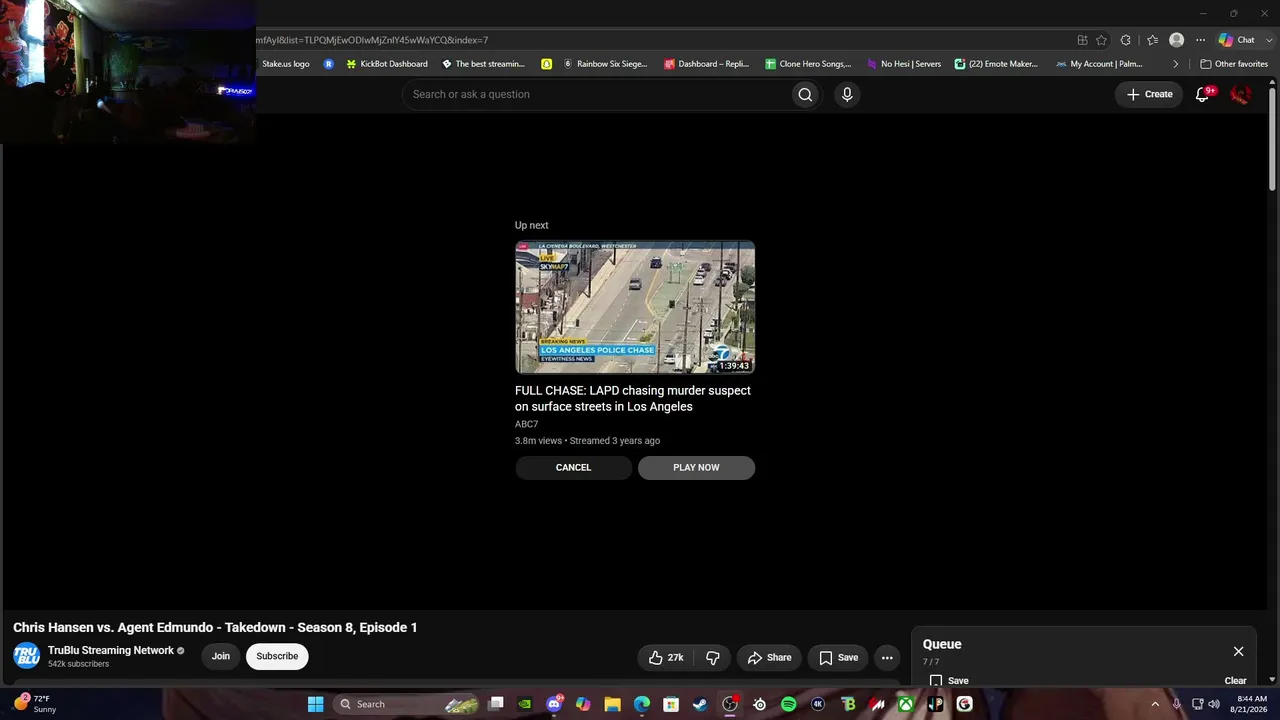
Task: Open The best streaming bookmark
Action: (483, 64)
